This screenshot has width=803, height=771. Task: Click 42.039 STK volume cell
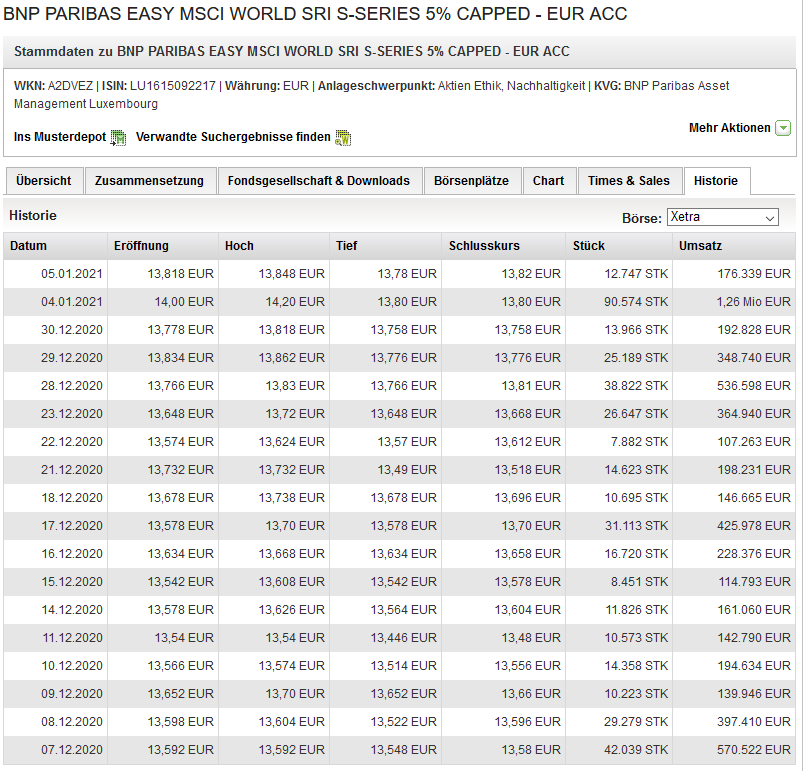pos(636,750)
